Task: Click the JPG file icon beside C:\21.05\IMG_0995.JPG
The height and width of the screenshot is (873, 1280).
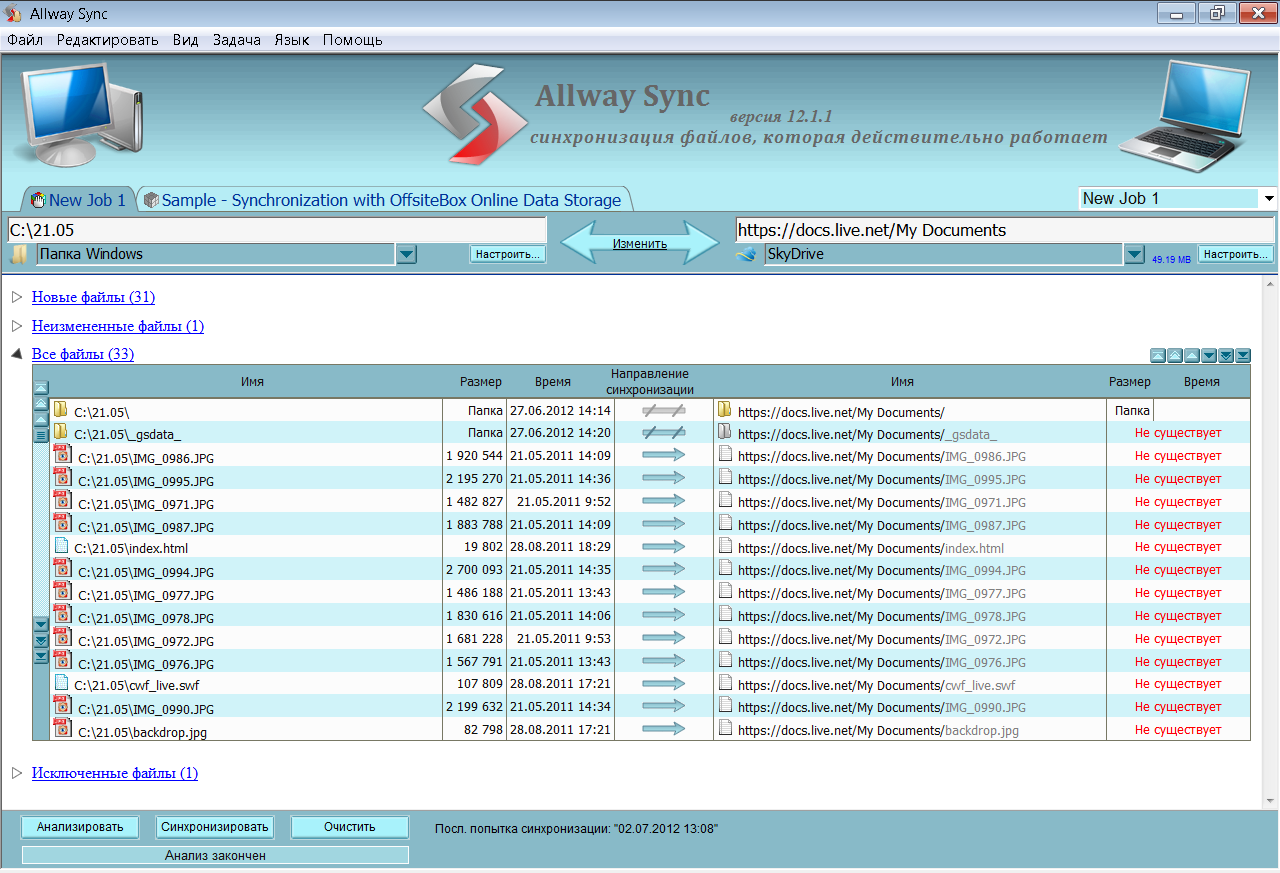Action: point(62,477)
